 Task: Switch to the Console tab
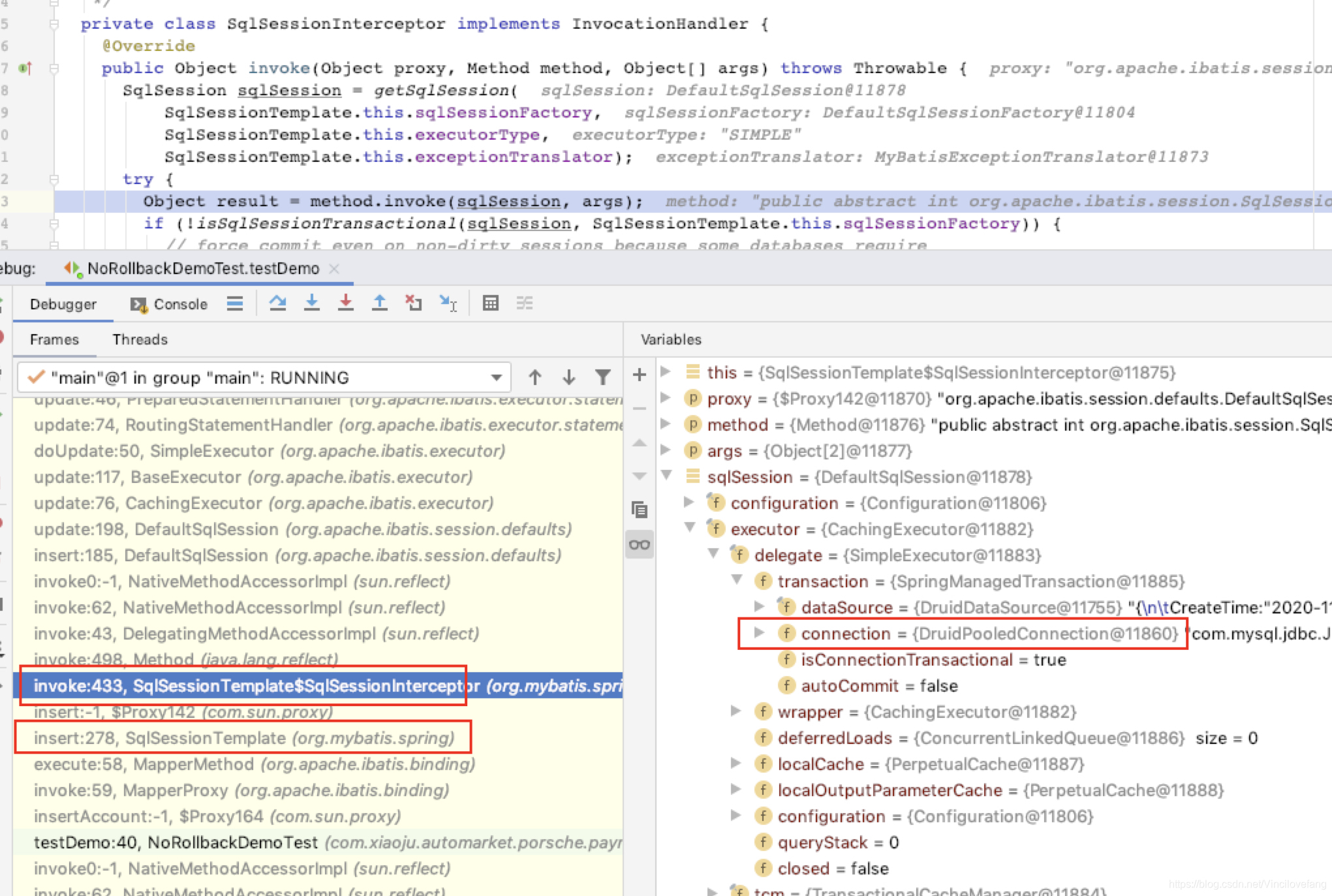[x=178, y=304]
